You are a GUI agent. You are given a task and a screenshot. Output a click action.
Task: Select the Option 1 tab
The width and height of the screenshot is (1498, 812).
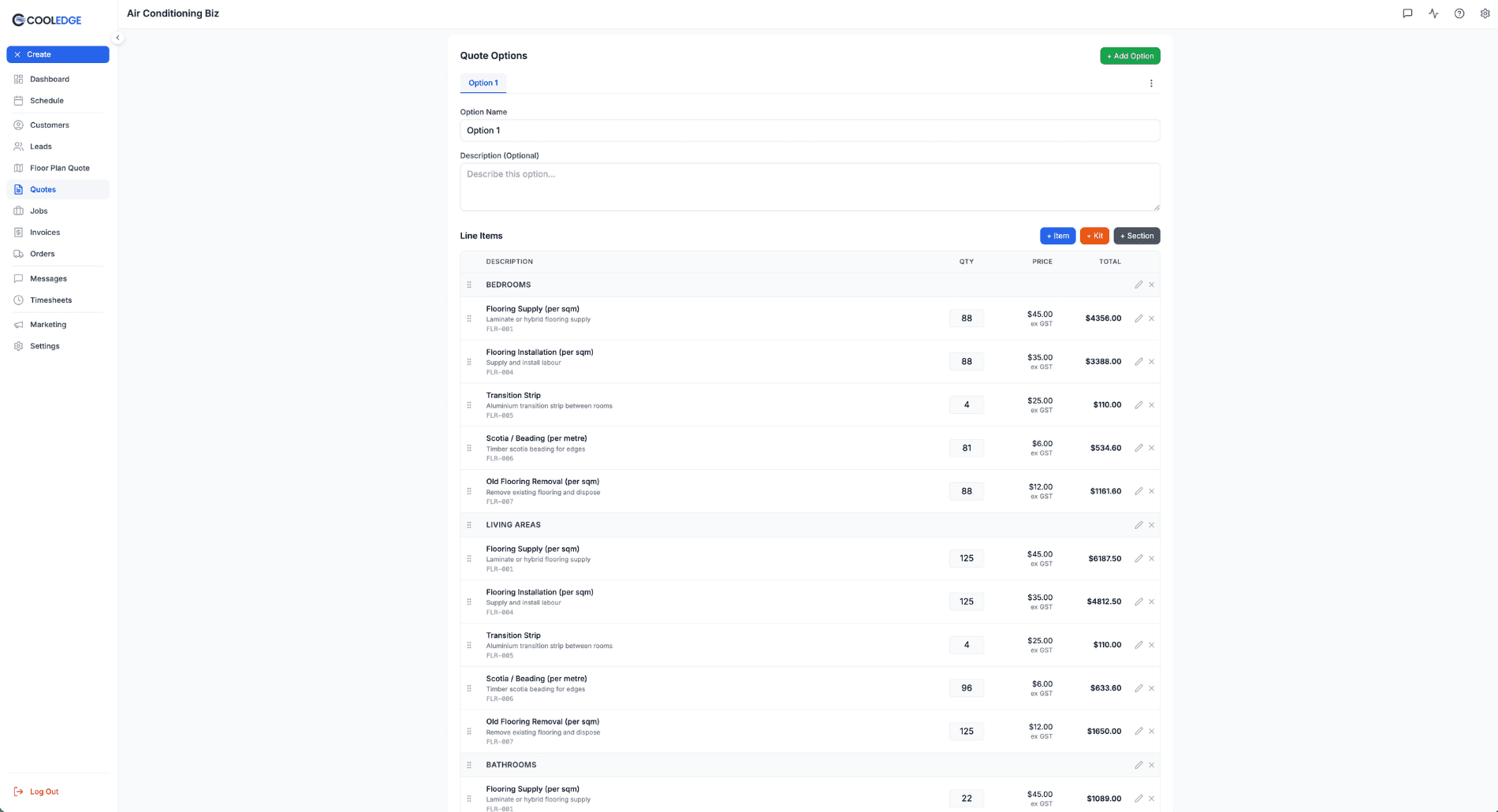click(x=483, y=83)
